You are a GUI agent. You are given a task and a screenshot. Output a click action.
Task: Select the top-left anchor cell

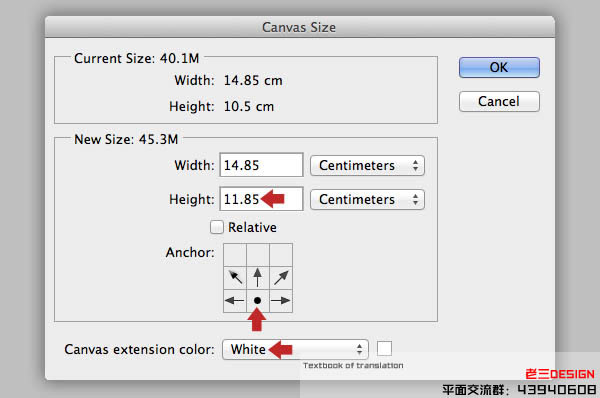(235, 255)
